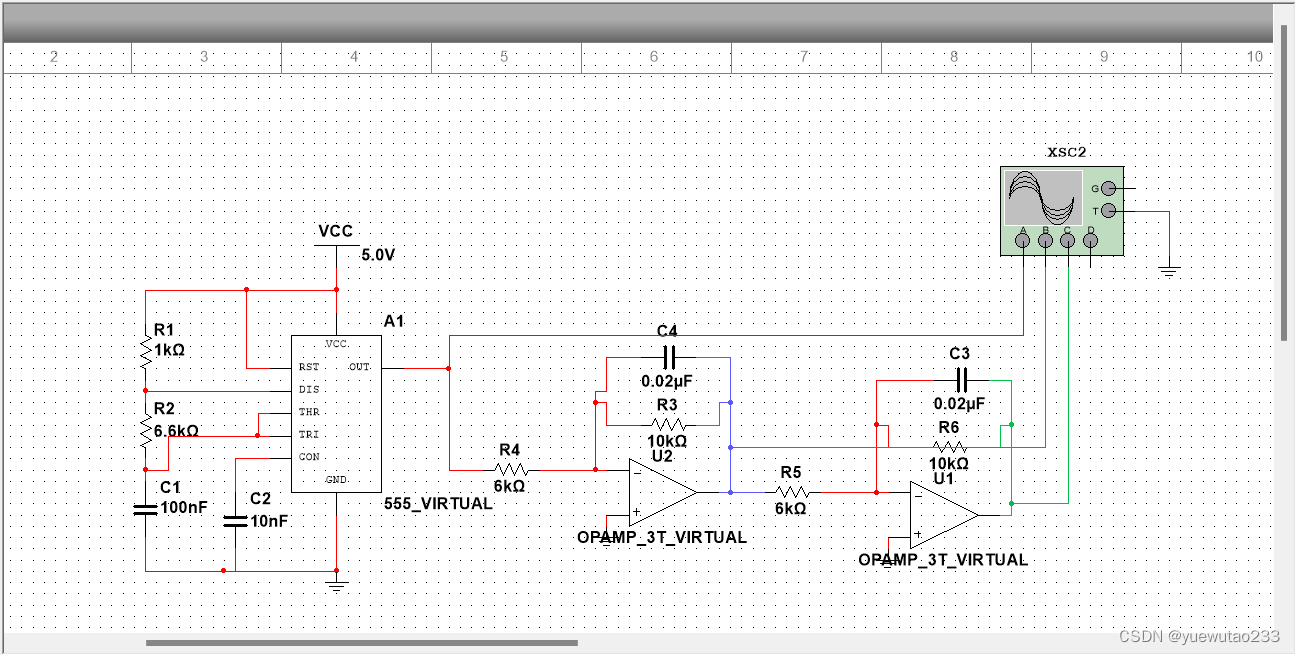Screen dimensions: 1295x655
Task: Click the DIS pin label
Action: click(308, 389)
